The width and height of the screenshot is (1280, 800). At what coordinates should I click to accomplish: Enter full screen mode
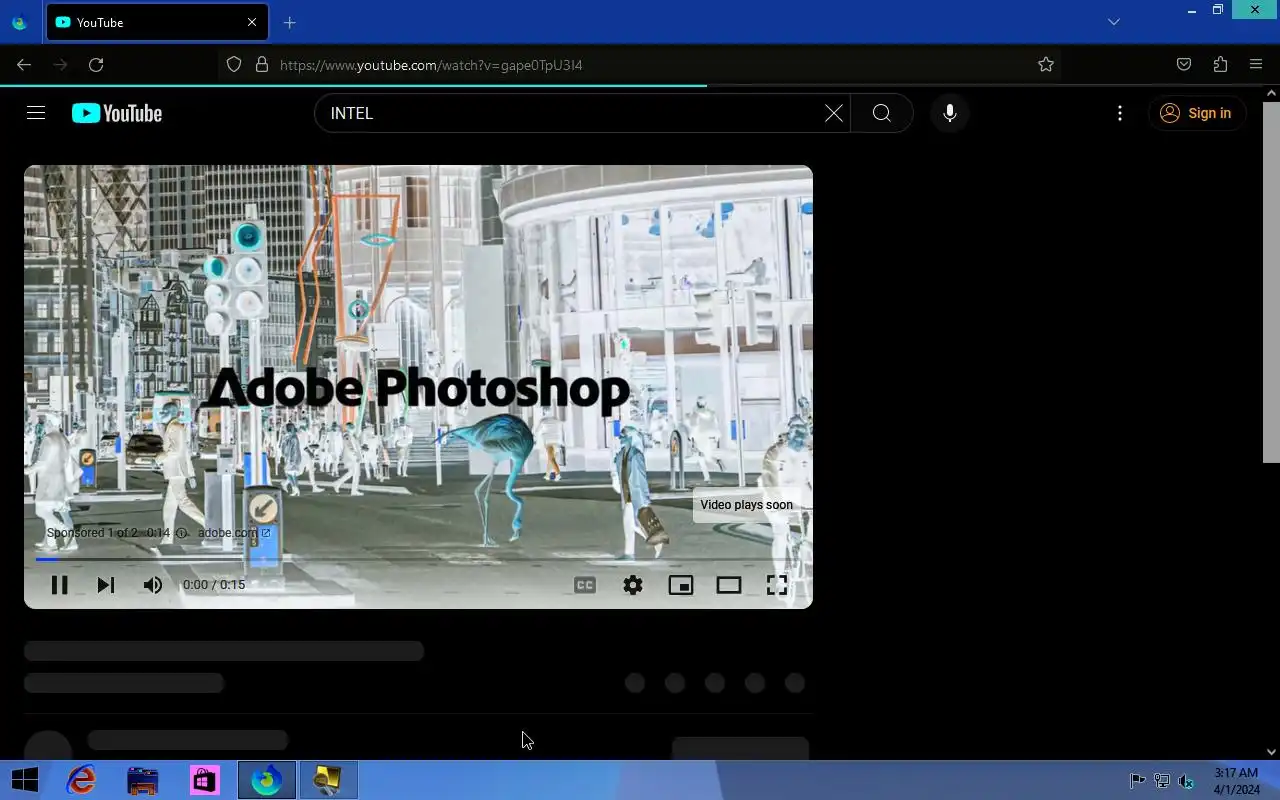click(777, 585)
